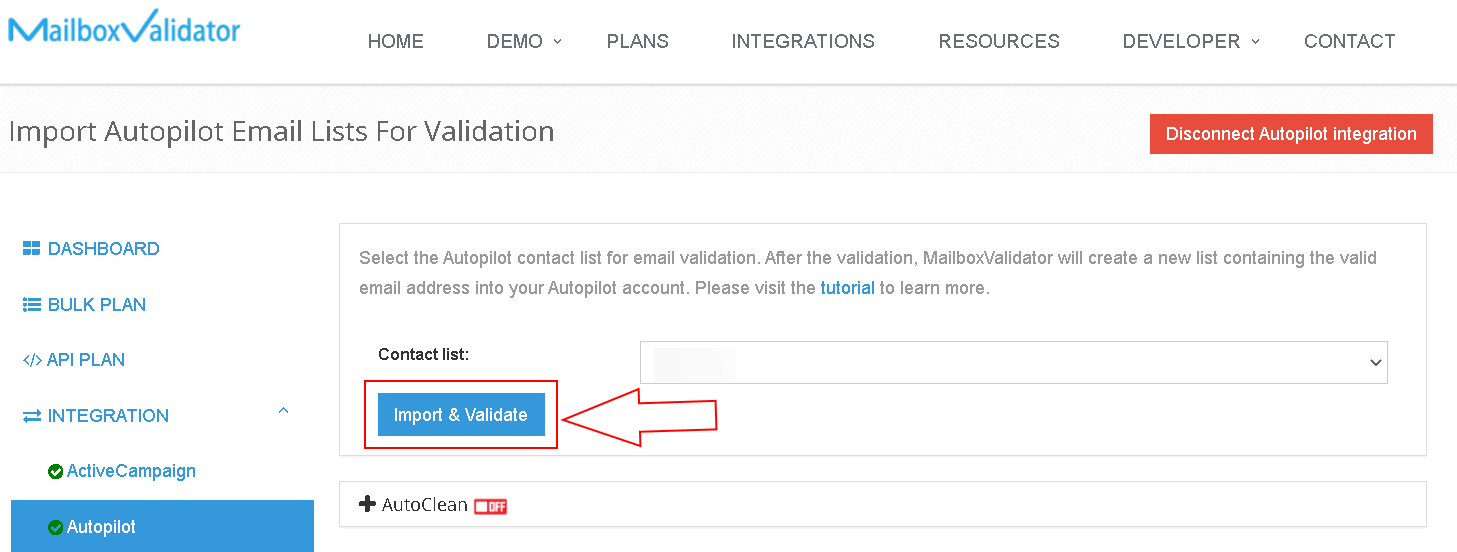Click the API Plan code icon
Image resolution: width=1457 pixels, height=552 pixels.
tap(31, 360)
